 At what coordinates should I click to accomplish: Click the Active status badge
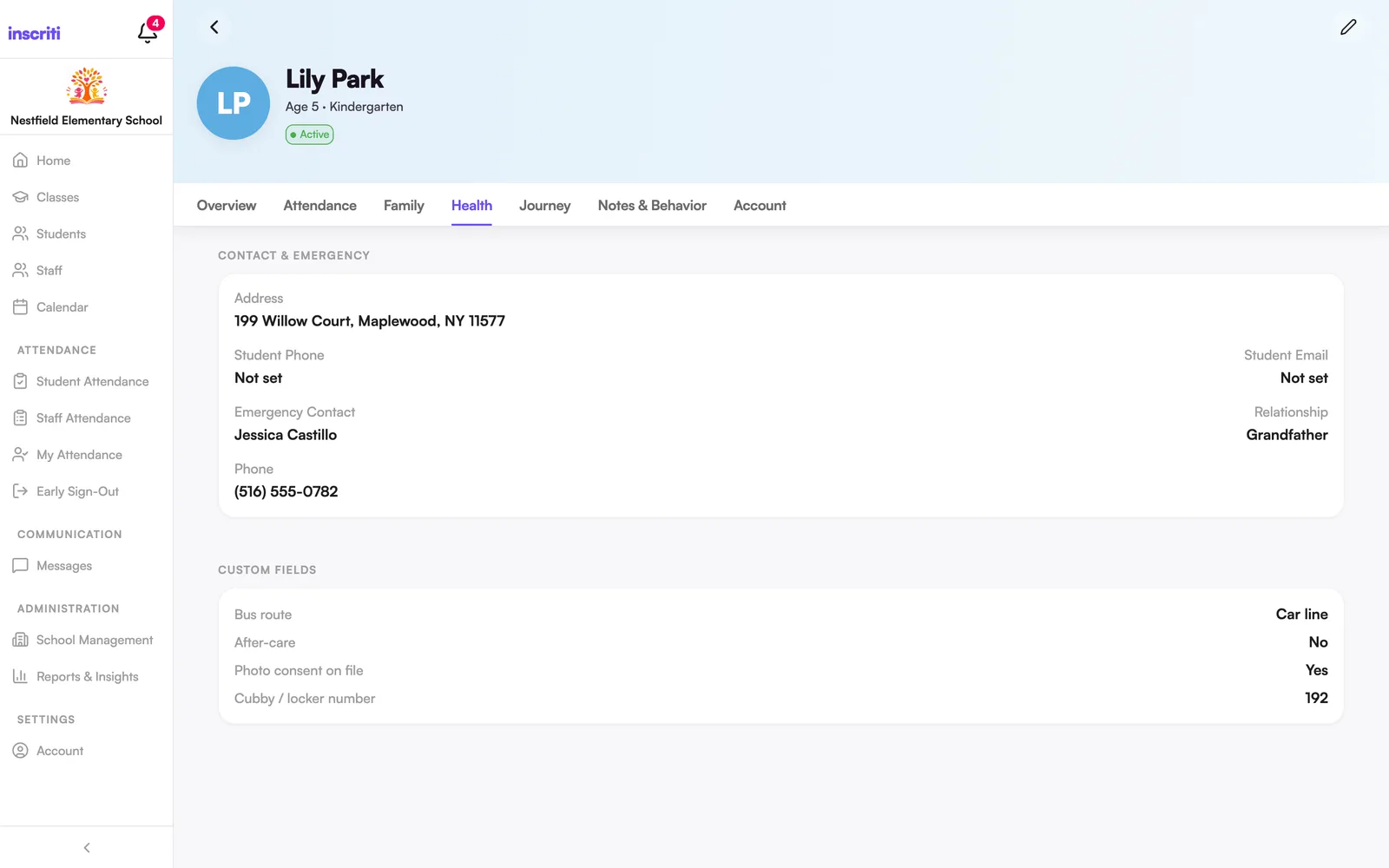(310, 135)
